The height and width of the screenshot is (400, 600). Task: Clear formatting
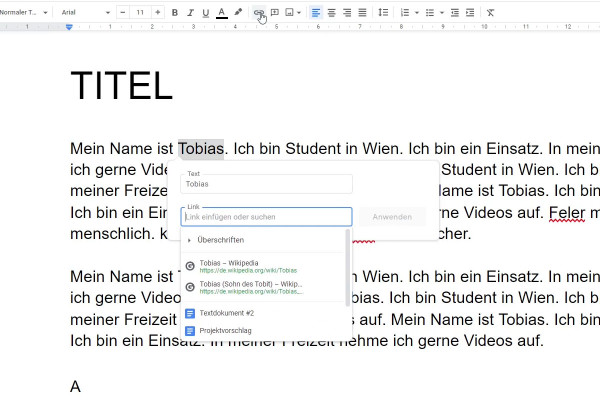[x=490, y=13]
